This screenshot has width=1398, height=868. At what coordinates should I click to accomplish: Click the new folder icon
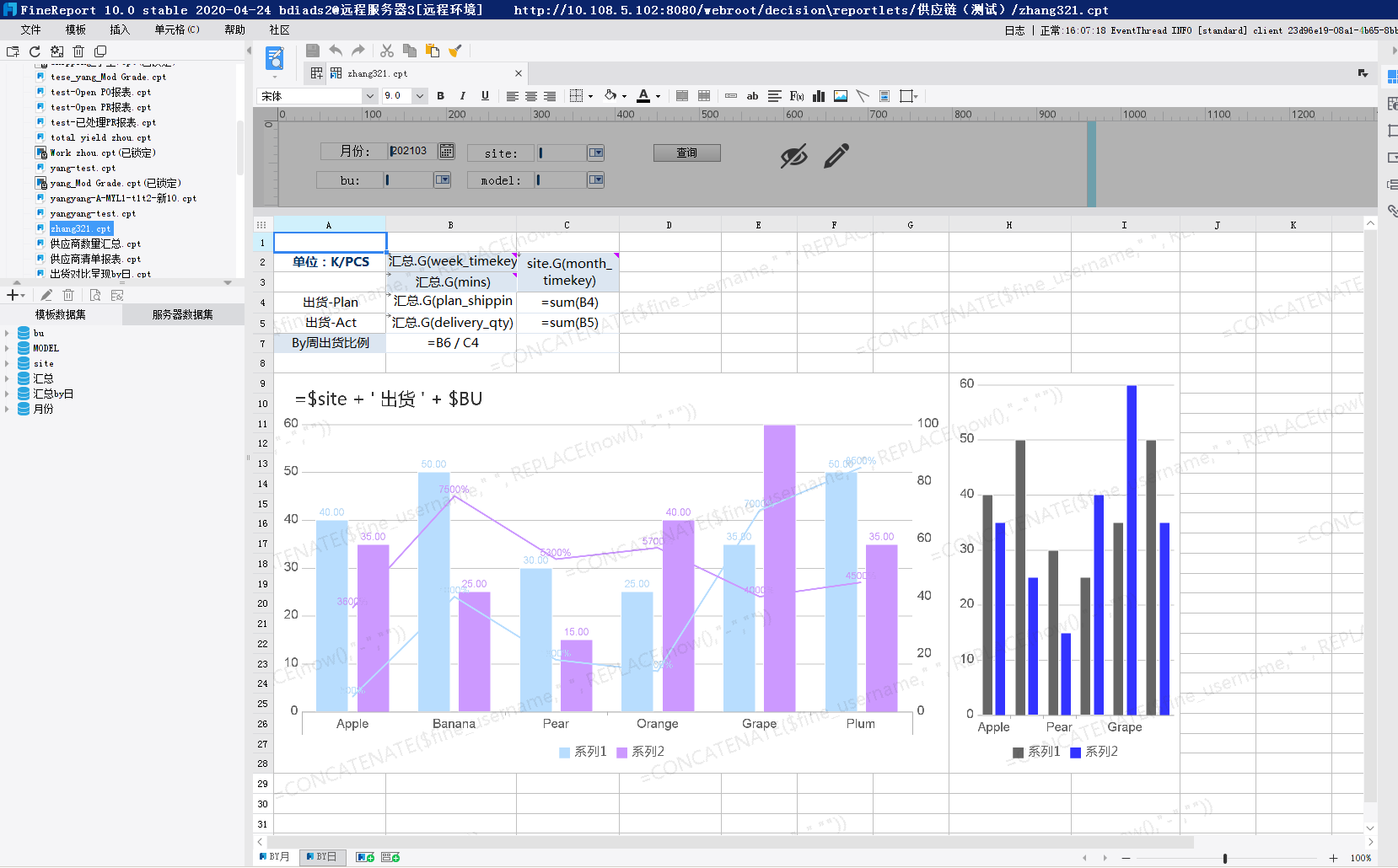coord(13,51)
